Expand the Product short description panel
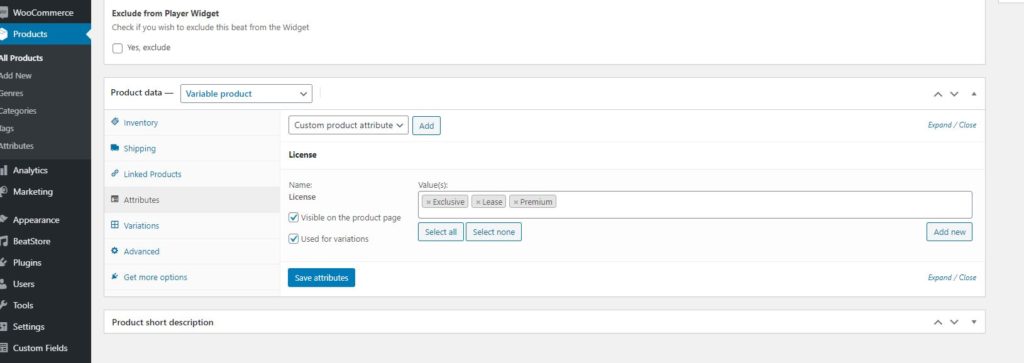Image resolution: width=1024 pixels, height=363 pixels. point(974,322)
